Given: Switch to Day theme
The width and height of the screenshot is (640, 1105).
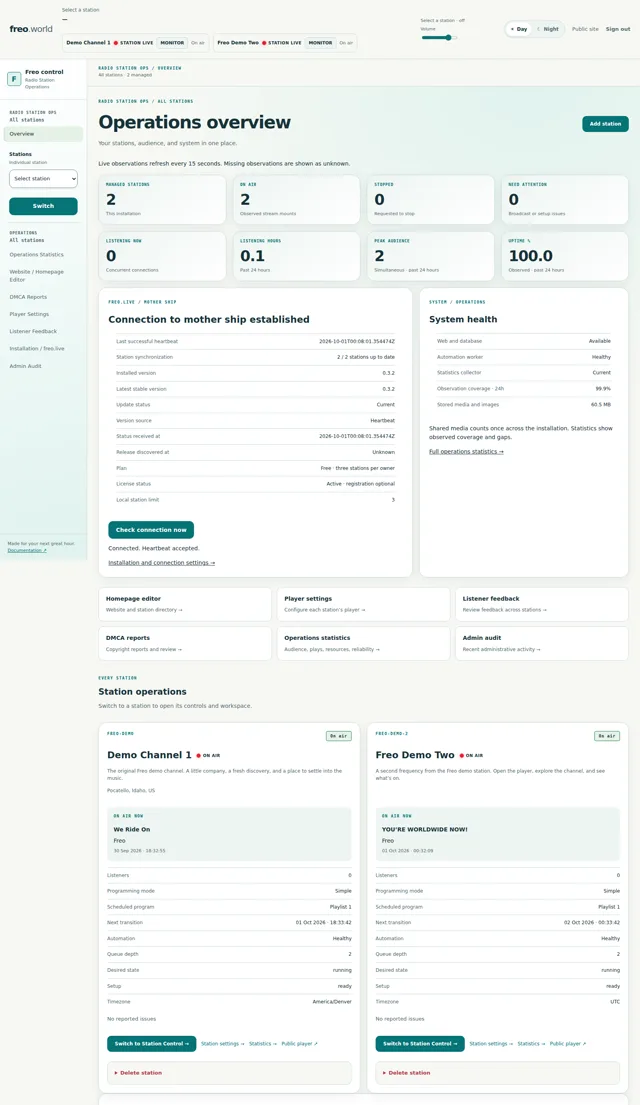Looking at the screenshot, I should 519,29.
